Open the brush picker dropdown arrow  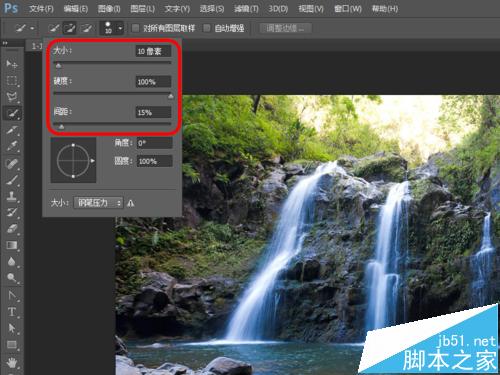pos(120,28)
